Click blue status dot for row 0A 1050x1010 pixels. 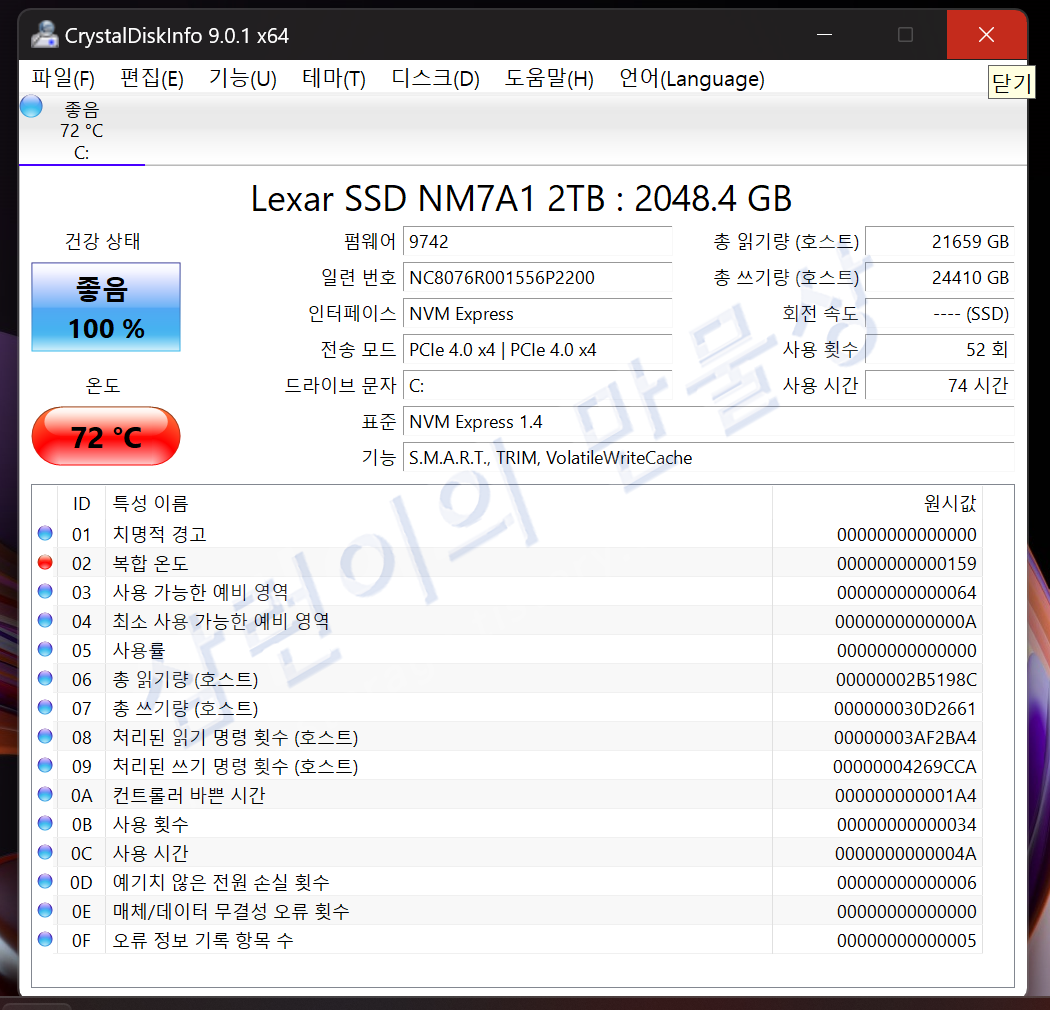click(45, 794)
